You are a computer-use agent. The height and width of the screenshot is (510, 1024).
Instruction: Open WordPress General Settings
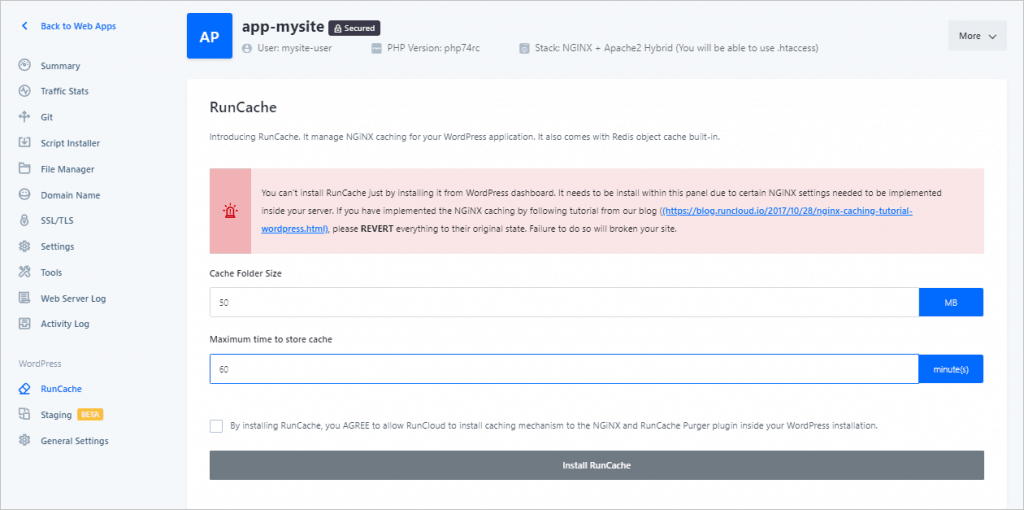[x=74, y=441]
